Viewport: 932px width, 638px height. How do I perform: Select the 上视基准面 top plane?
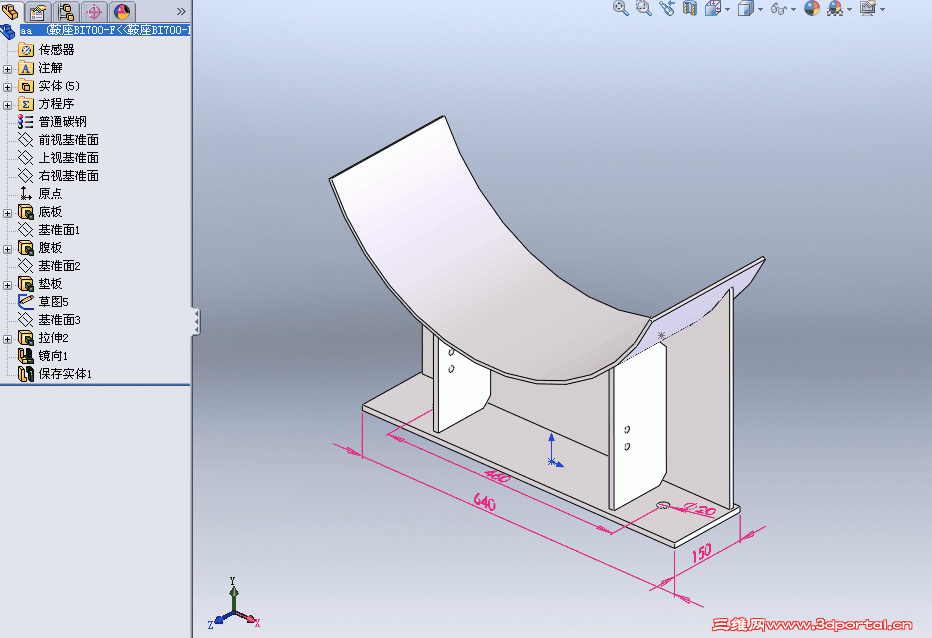pos(68,158)
